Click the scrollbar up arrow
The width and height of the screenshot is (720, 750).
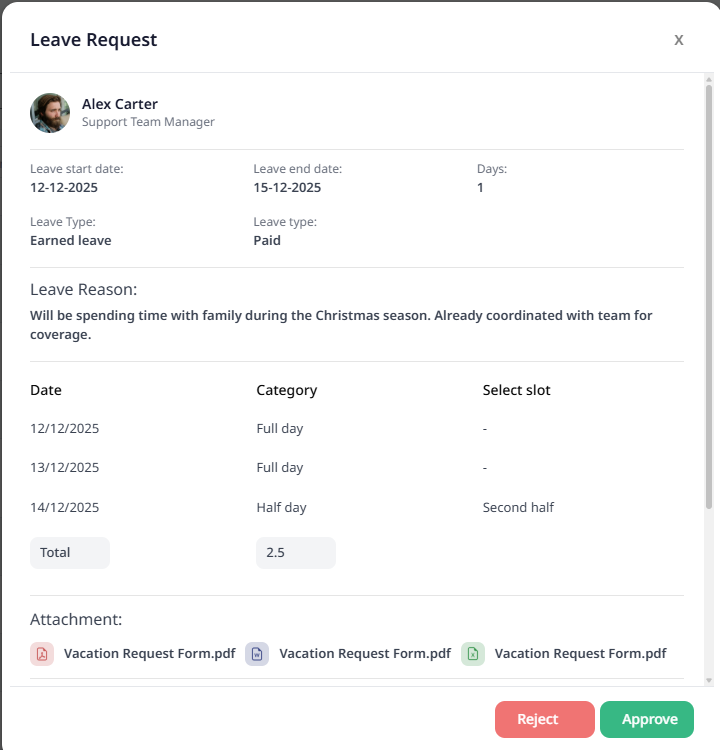(709, 80)
